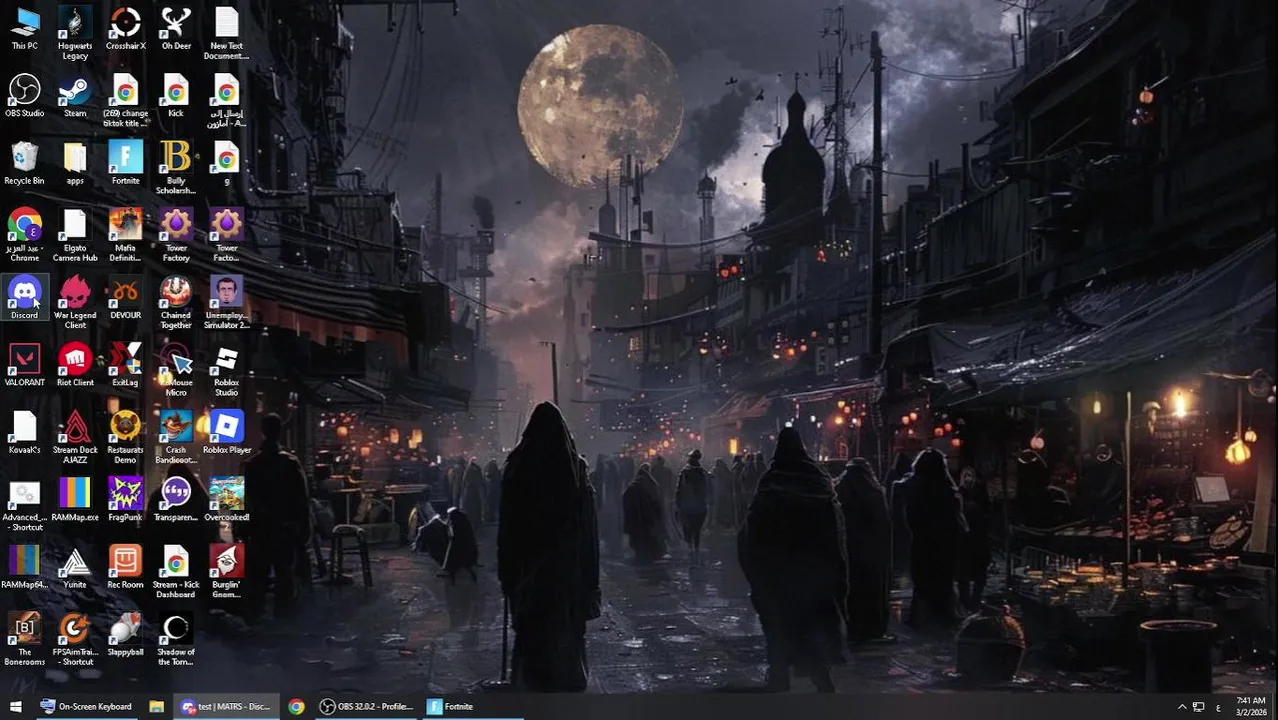Open the This PC desktop icon
The width and height of the screenshot is (1278, 720).
click(x=24, y=28)
